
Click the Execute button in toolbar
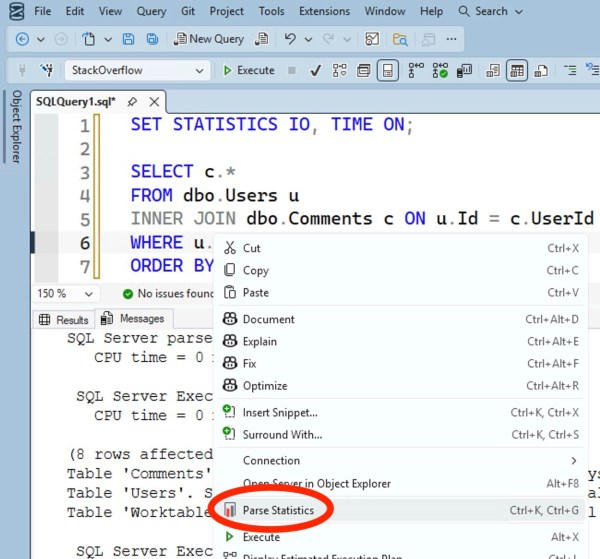(x=249, y=70)
